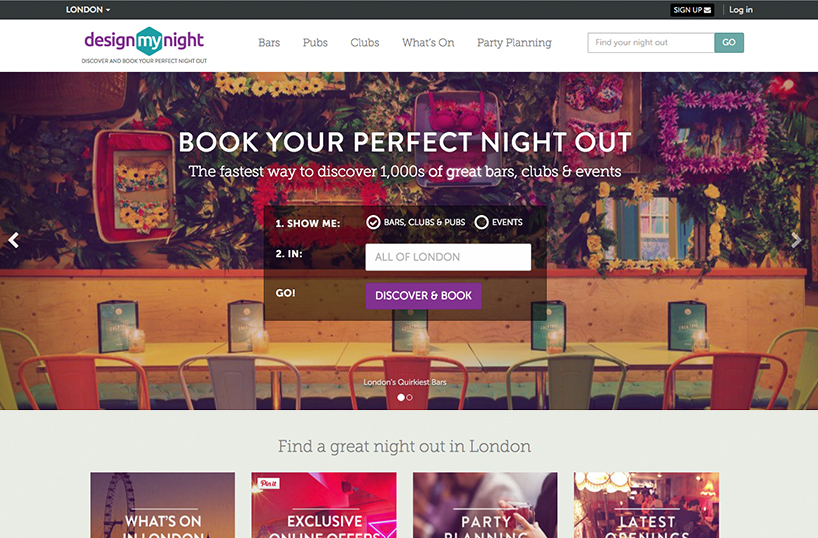Open the Latest Openings thumbnail

pos(646,505)
